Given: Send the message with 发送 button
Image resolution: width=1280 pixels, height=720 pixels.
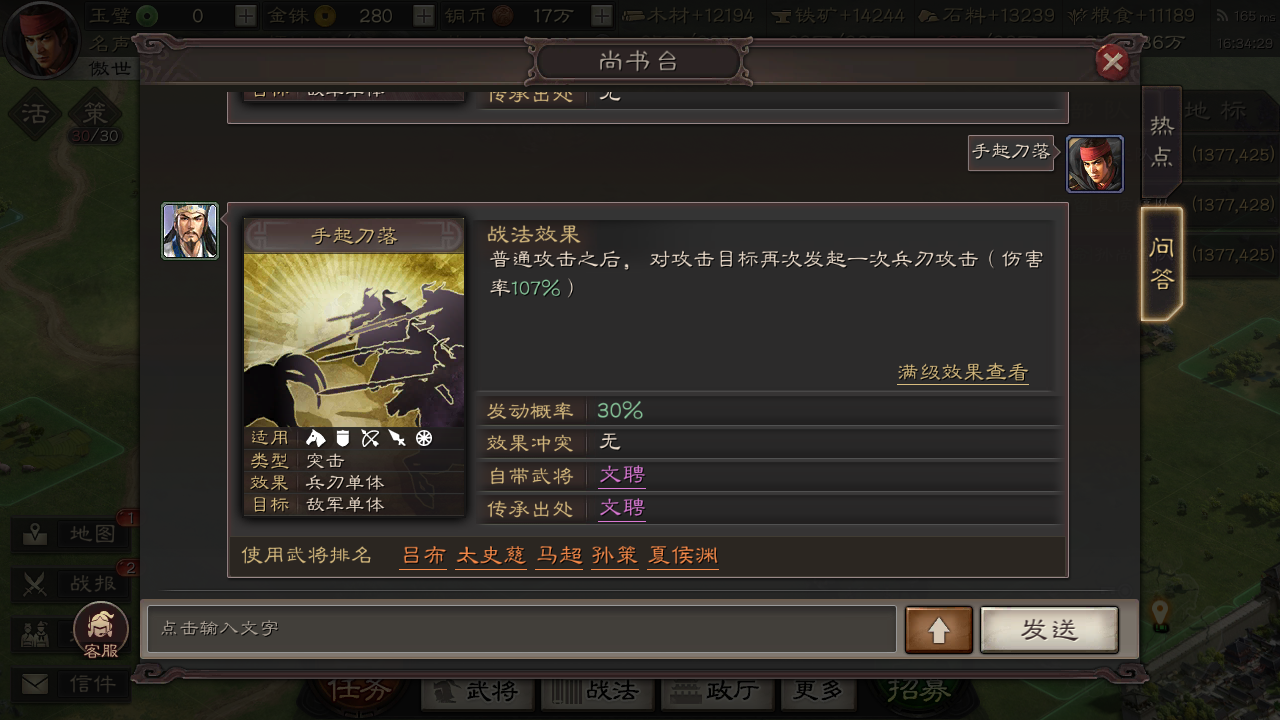Looking at the screenshot, I should [1049, 630].
